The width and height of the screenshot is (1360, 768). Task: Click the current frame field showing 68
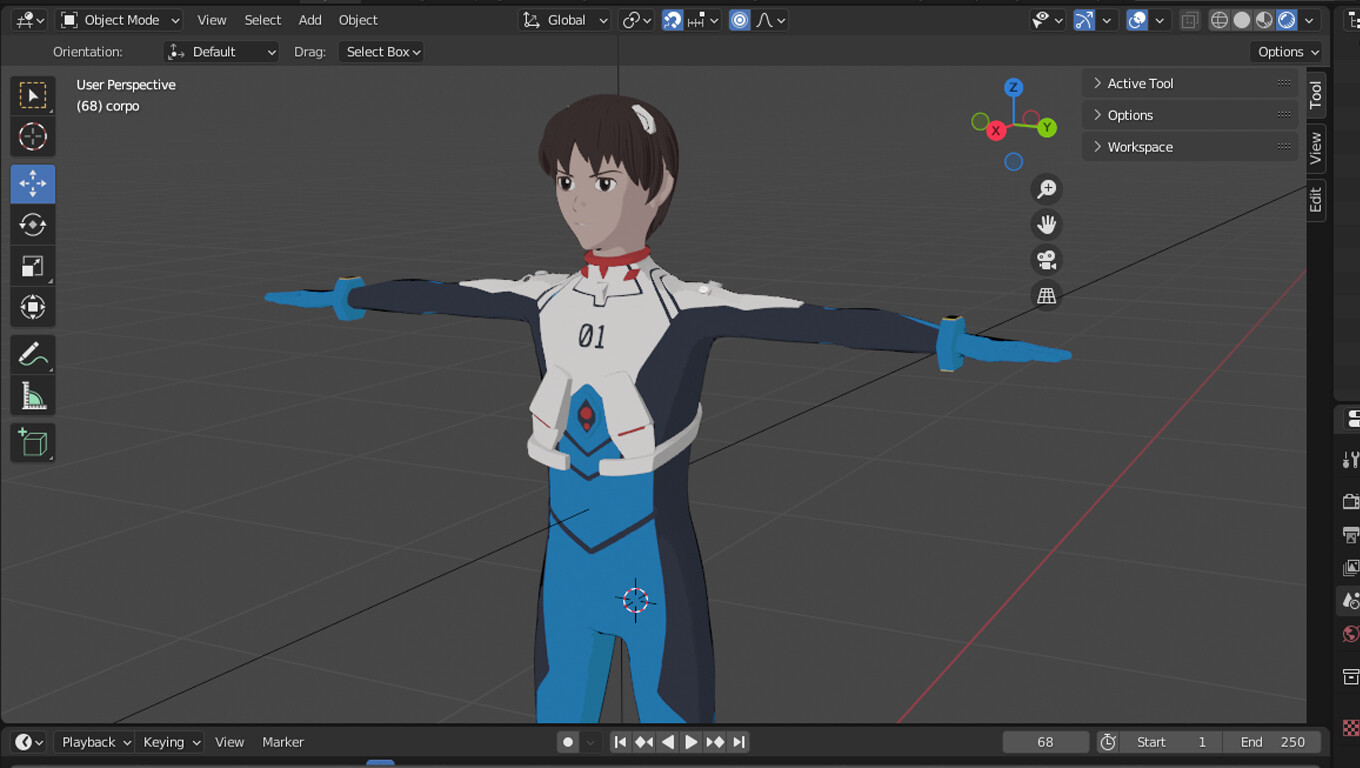point(1045,742)
